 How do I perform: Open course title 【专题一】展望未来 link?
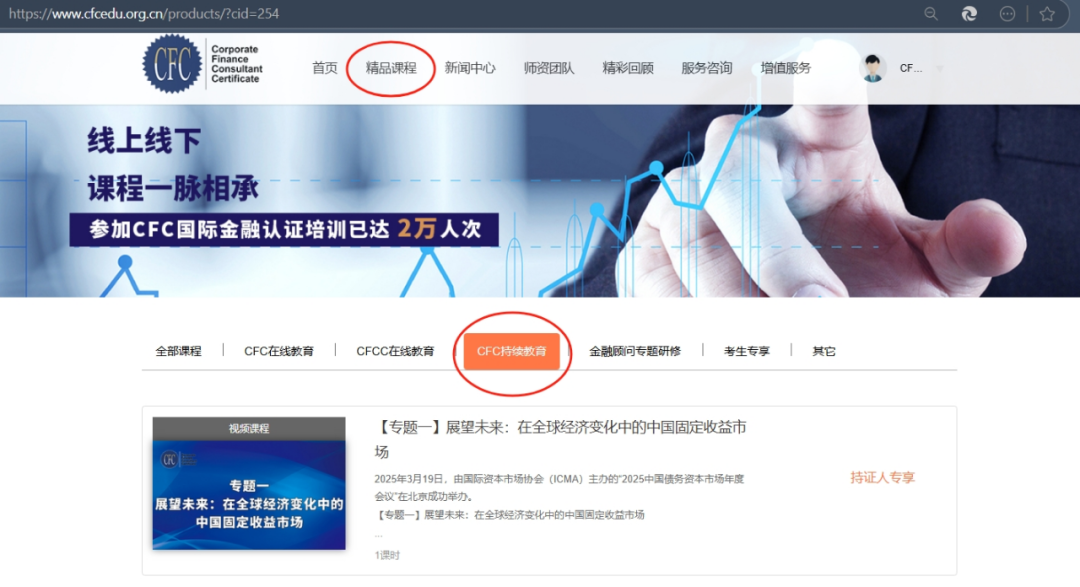560,439
